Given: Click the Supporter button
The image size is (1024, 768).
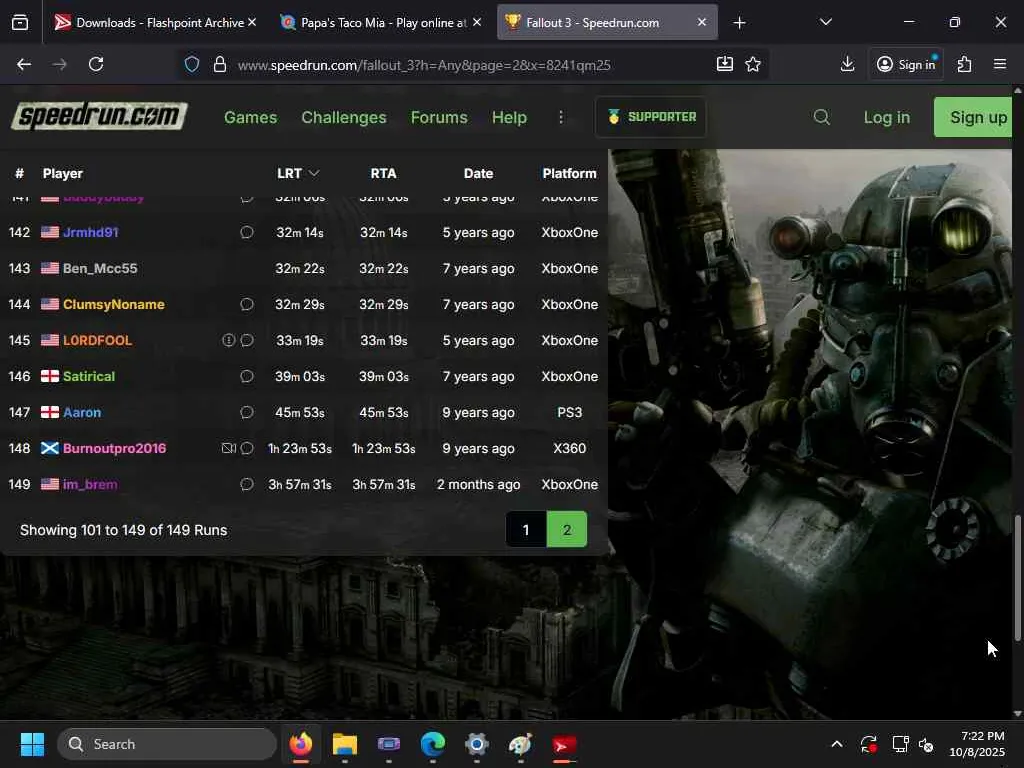Looking at the screenshot, I should [x=650, y=117].
